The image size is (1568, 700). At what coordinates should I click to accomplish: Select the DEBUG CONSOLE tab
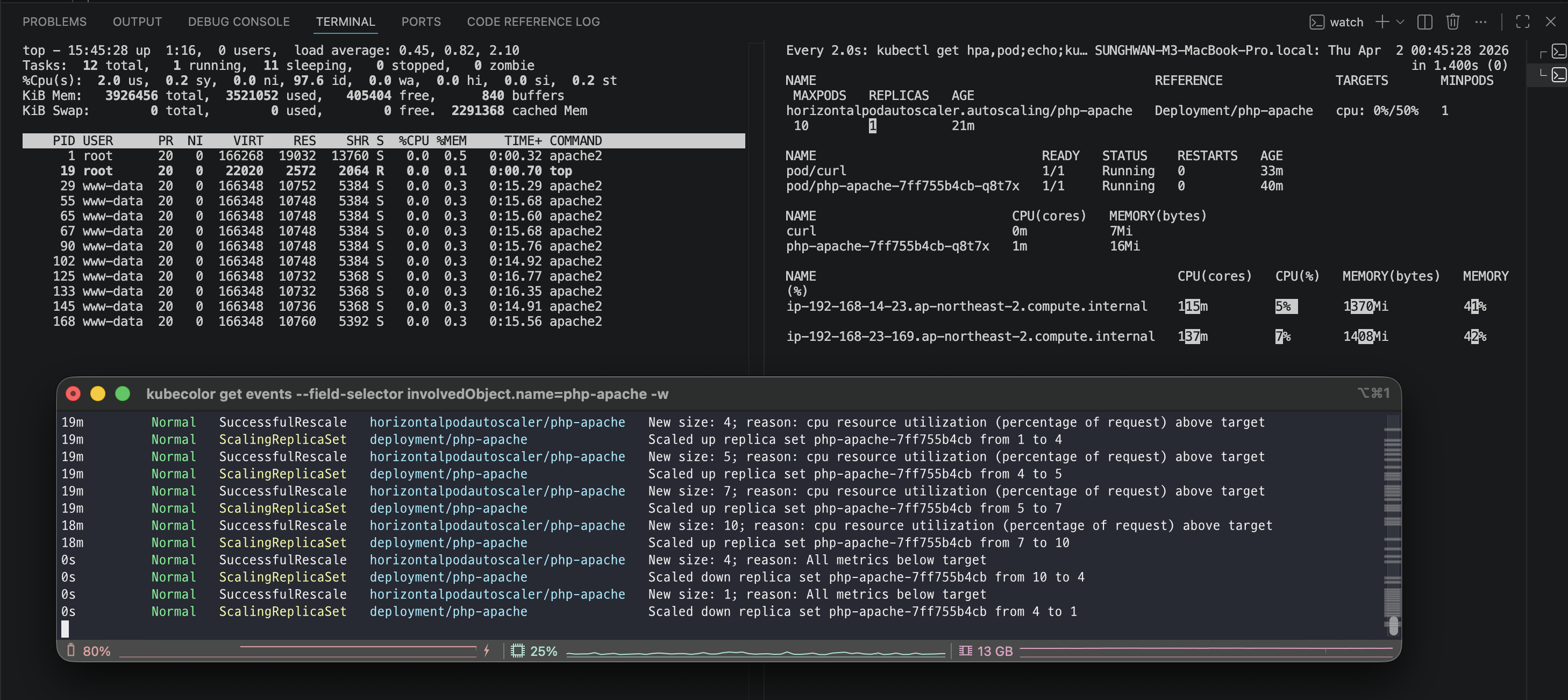point(239,22)
